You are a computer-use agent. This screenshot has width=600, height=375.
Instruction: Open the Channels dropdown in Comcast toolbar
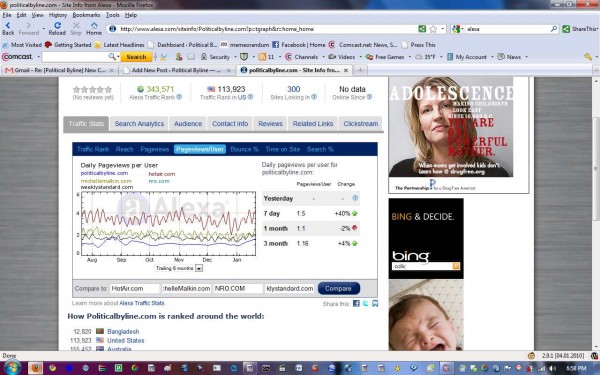pyautogui.click(x=323, y=57)
